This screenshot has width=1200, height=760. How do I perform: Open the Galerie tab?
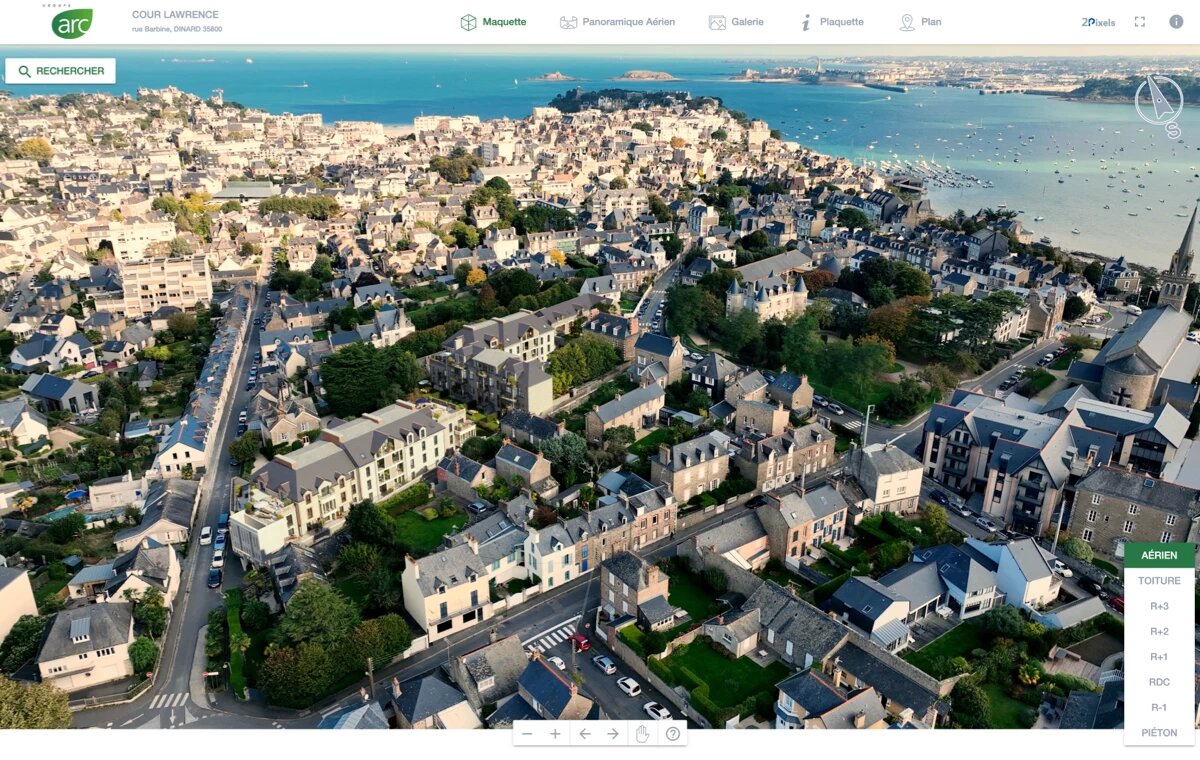point(736,22)
